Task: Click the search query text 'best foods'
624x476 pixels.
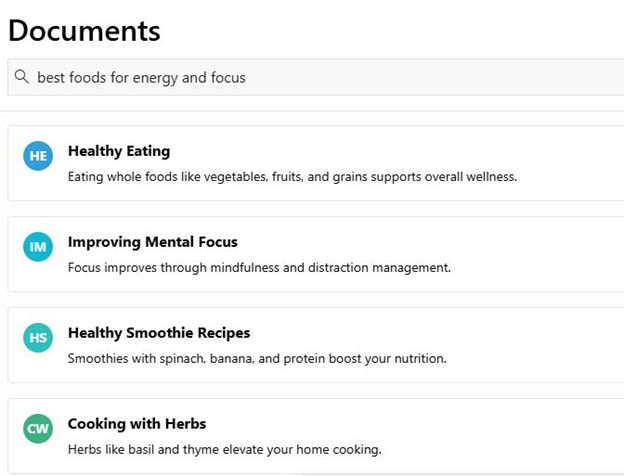Action: pyautogui.click(x=72, y=78)
